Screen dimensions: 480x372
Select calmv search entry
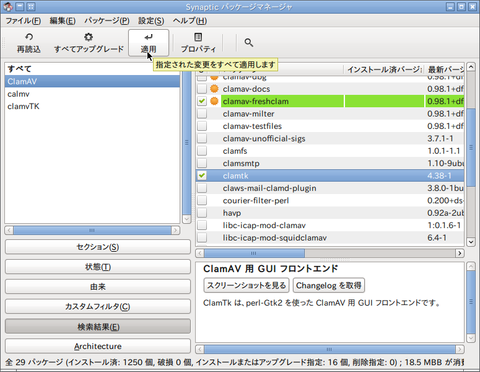tap(92, 94)
